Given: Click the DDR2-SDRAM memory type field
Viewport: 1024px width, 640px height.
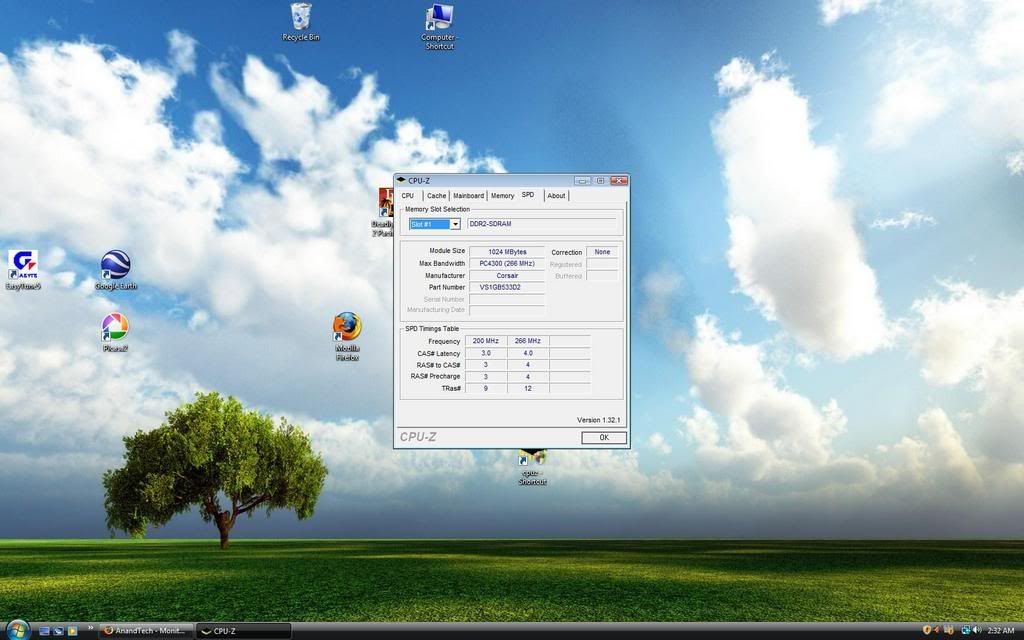Looking at the screenshot, I should point(541,224).
